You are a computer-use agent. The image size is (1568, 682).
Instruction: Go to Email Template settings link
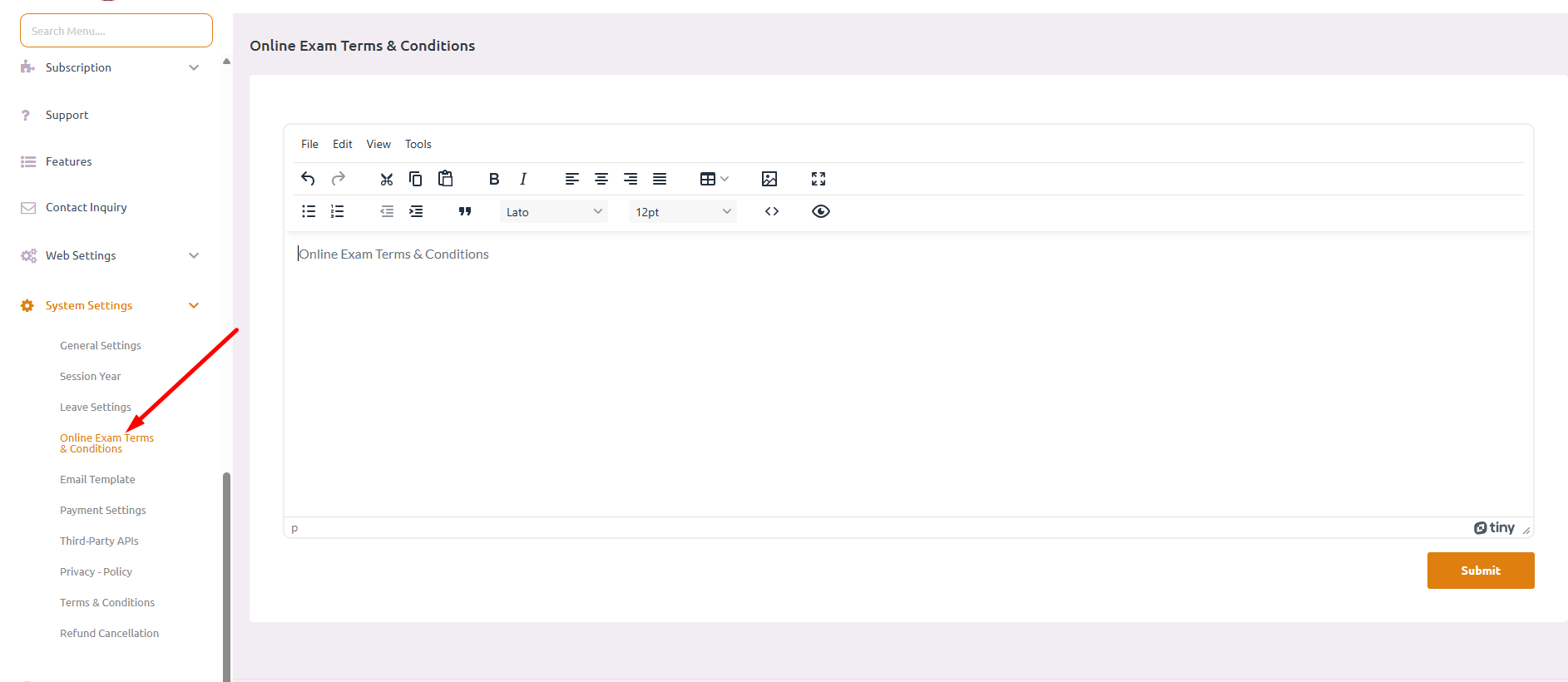pos(97,479)
